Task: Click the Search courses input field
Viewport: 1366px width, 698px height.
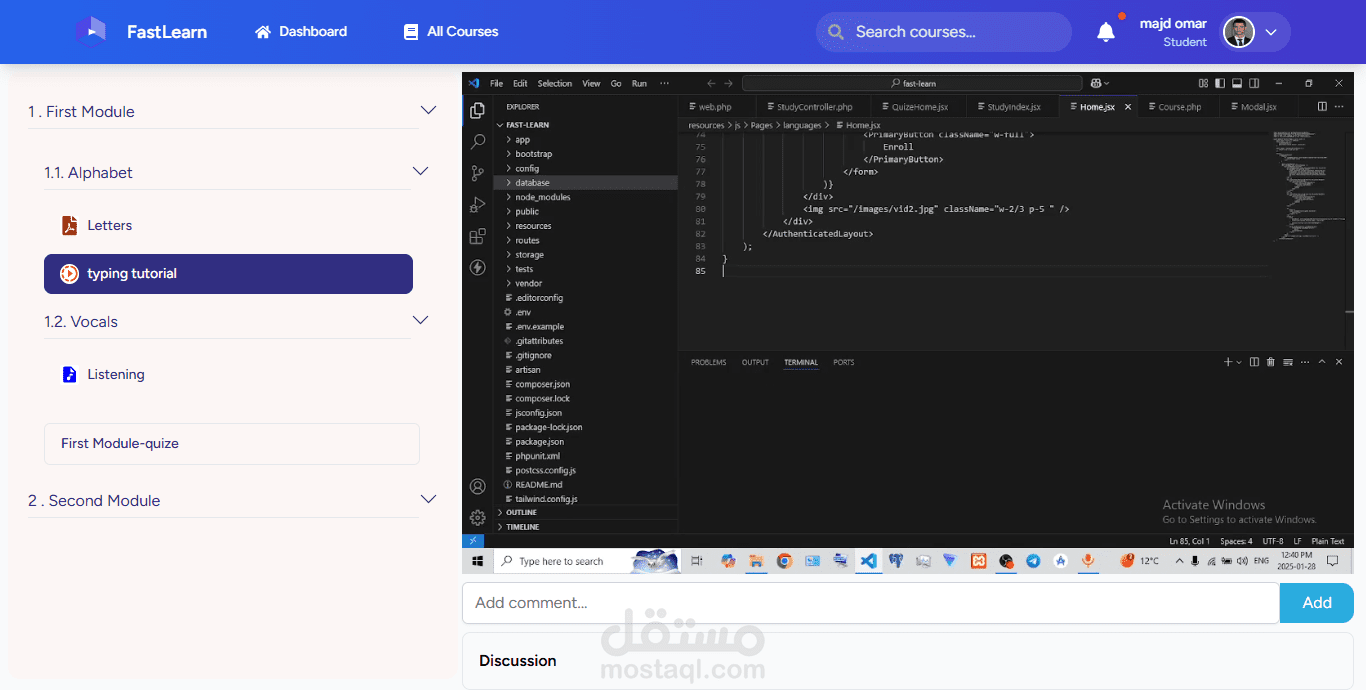Action: click(943, 32)
